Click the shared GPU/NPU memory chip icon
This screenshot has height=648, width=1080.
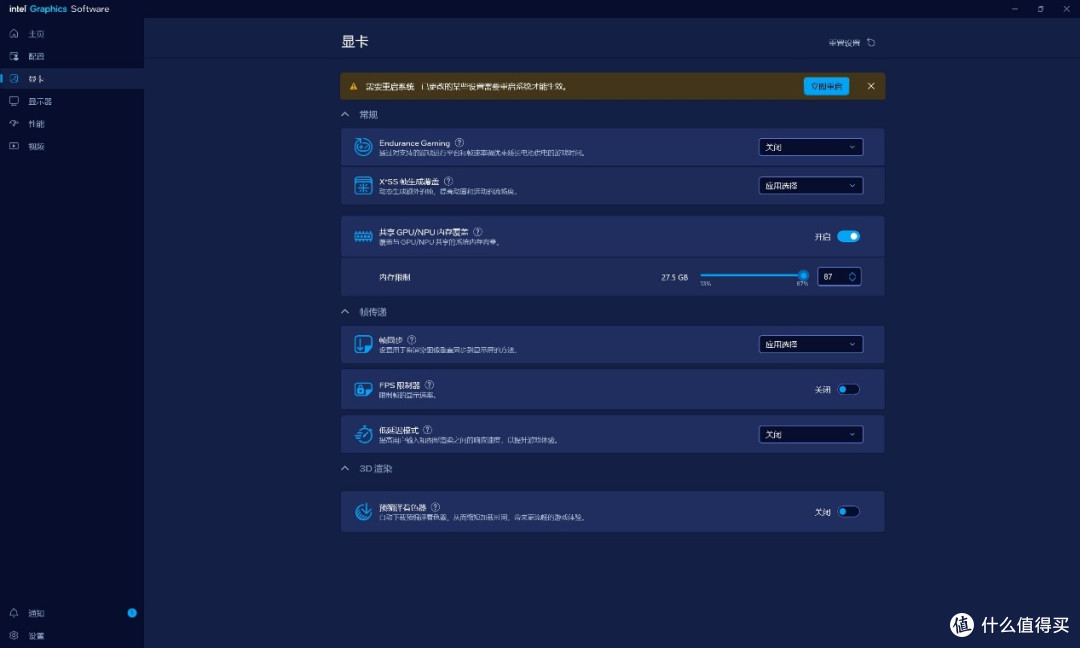pos(363,236)
